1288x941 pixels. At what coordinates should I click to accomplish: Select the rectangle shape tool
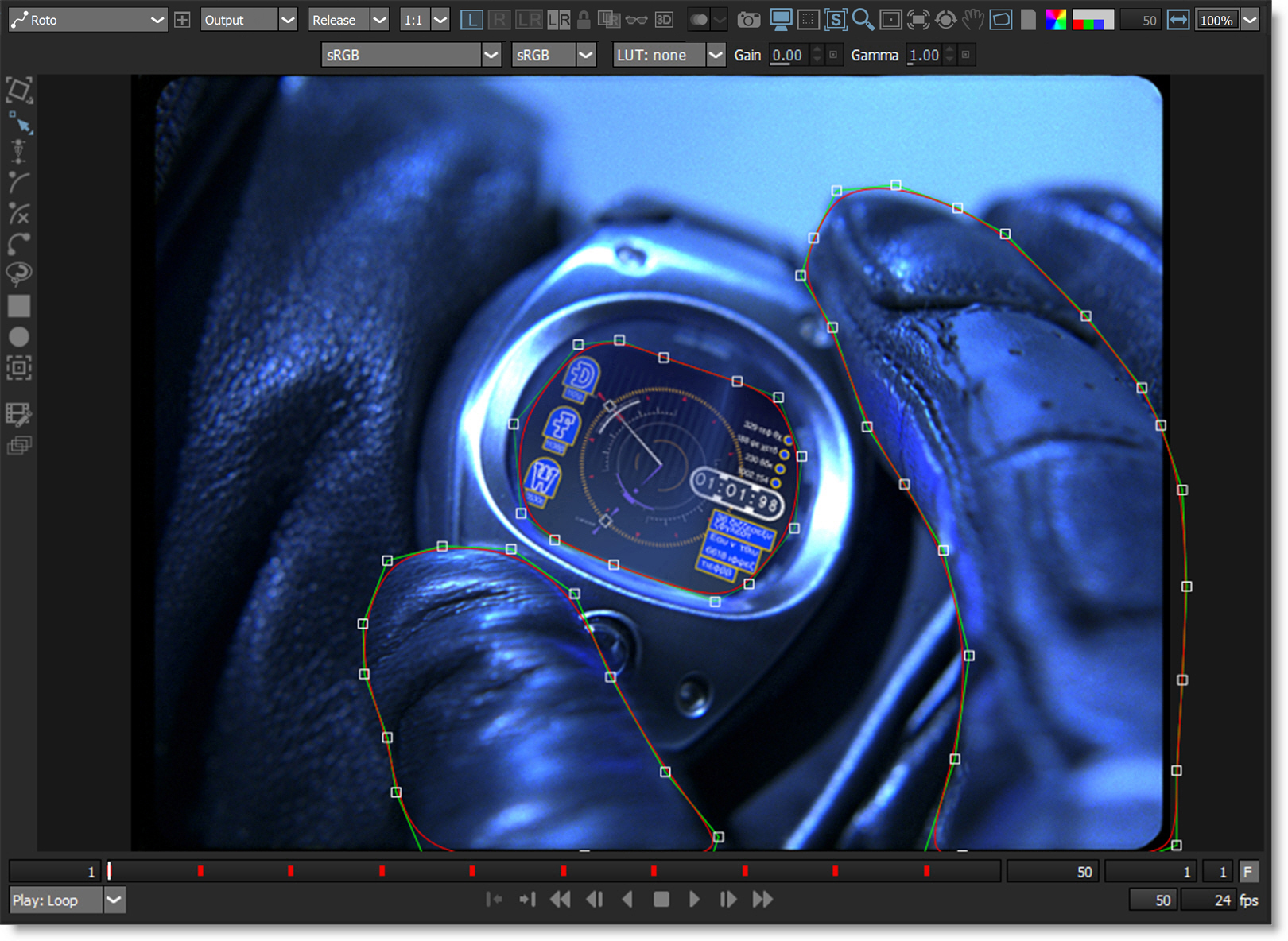(19, 306)
